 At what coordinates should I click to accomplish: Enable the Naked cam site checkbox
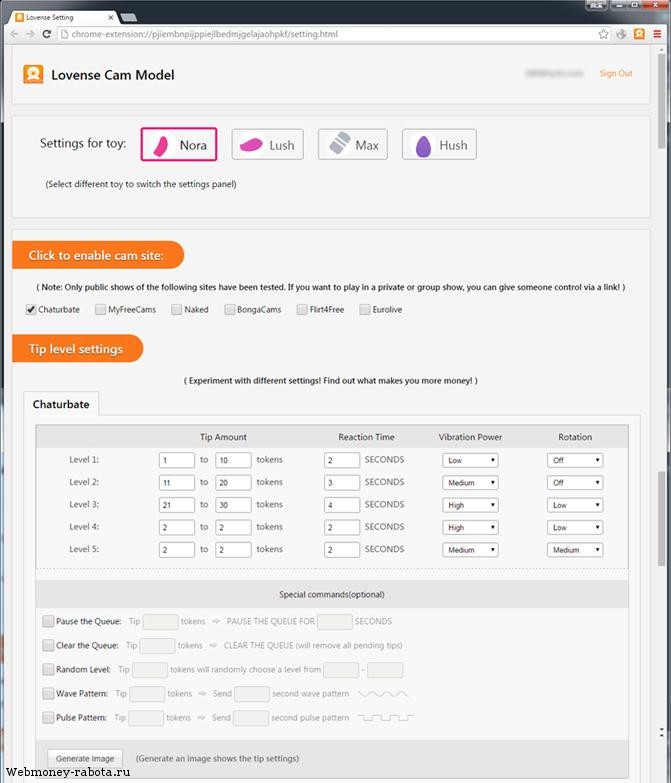[x=176, y=310]
